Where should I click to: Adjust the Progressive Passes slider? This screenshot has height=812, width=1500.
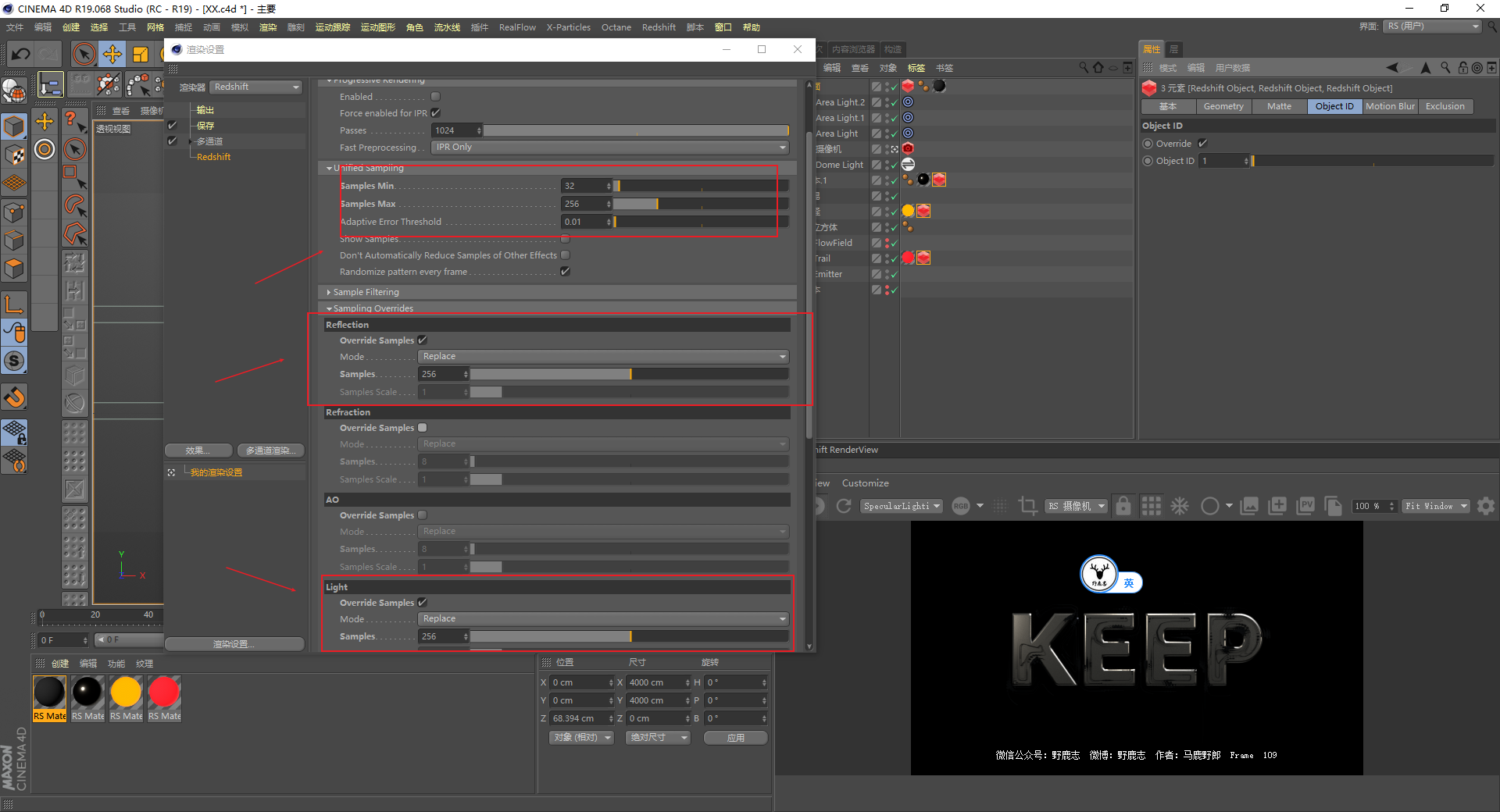coord(636,130)
